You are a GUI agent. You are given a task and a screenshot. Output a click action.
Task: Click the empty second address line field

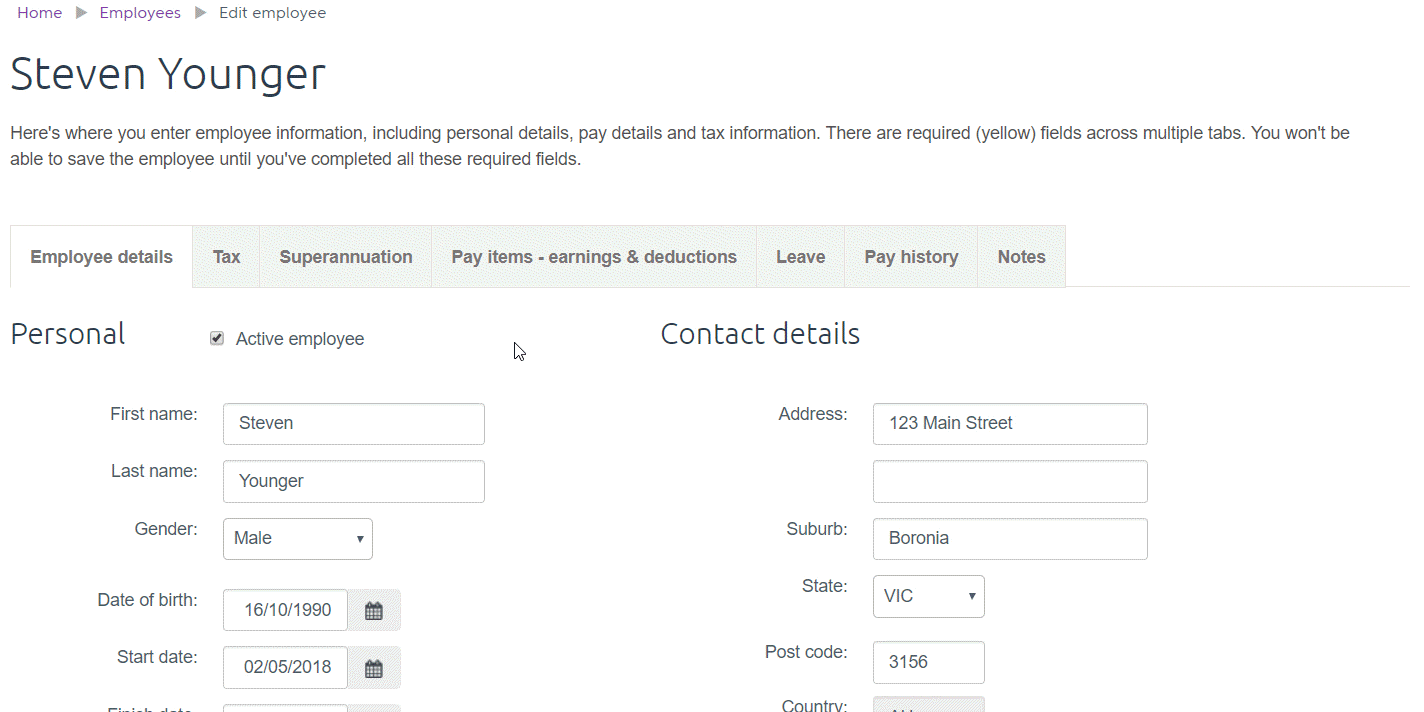coord(1010,481)
